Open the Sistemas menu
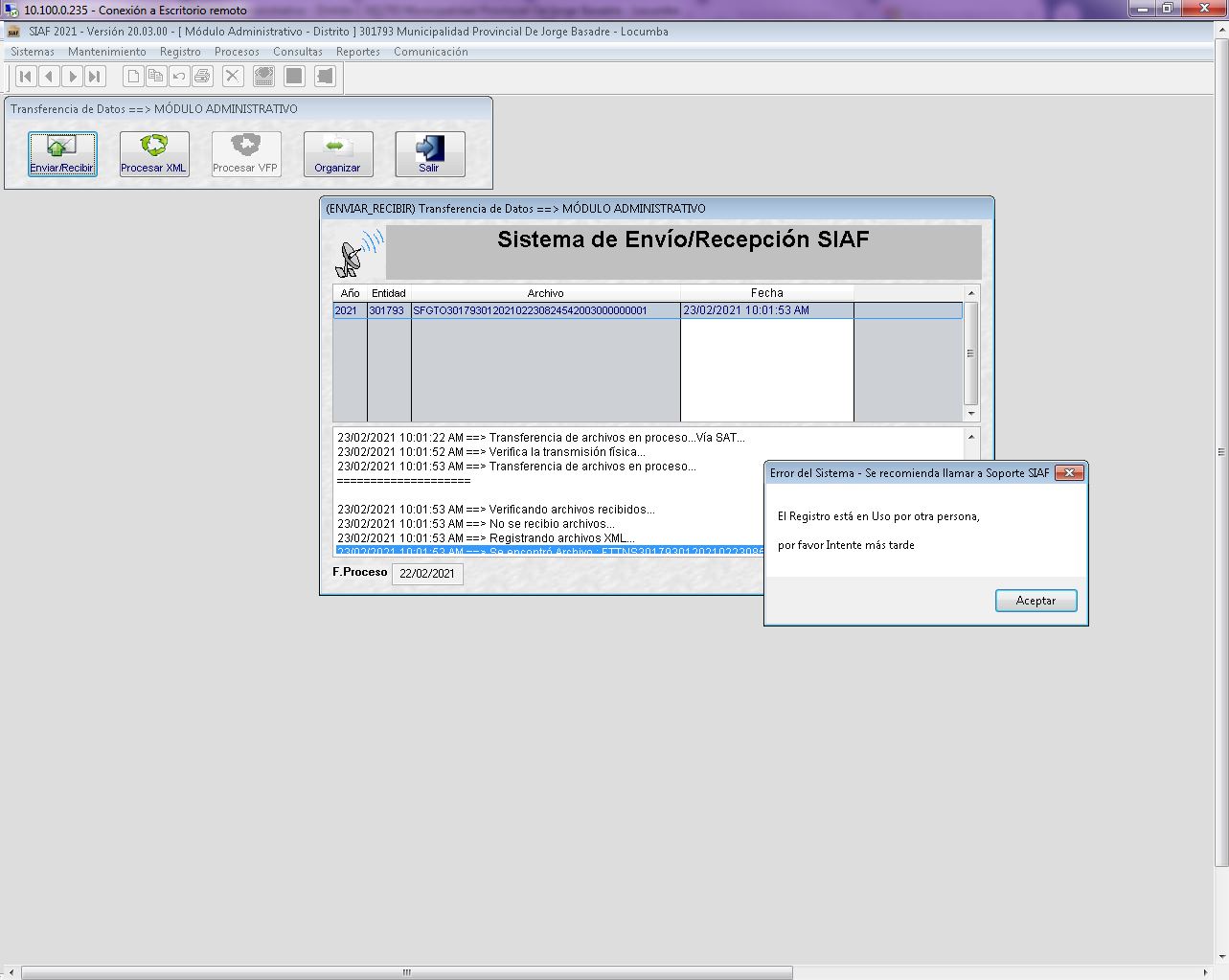Screen dimensions: 1229x980 (33, 52)
